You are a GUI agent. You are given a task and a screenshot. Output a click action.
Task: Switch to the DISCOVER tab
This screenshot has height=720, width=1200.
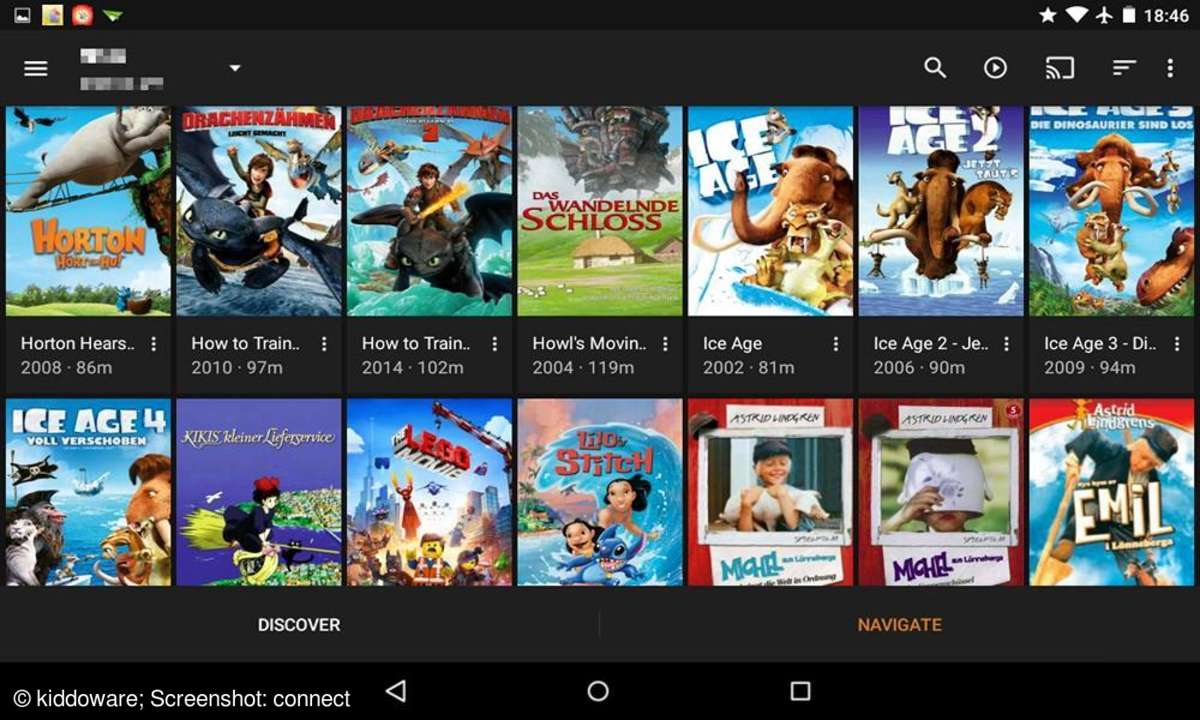click(299, 625)
